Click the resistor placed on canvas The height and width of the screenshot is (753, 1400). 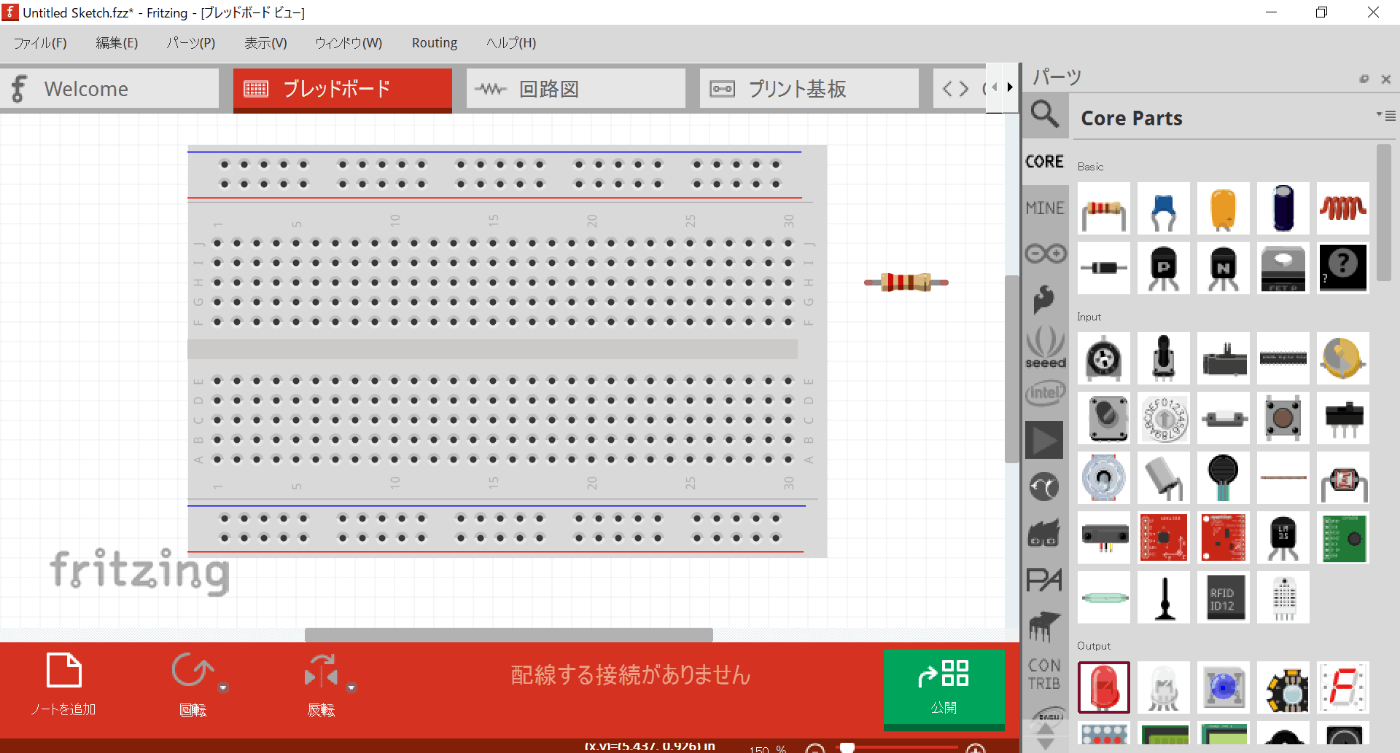coord(907,283)
